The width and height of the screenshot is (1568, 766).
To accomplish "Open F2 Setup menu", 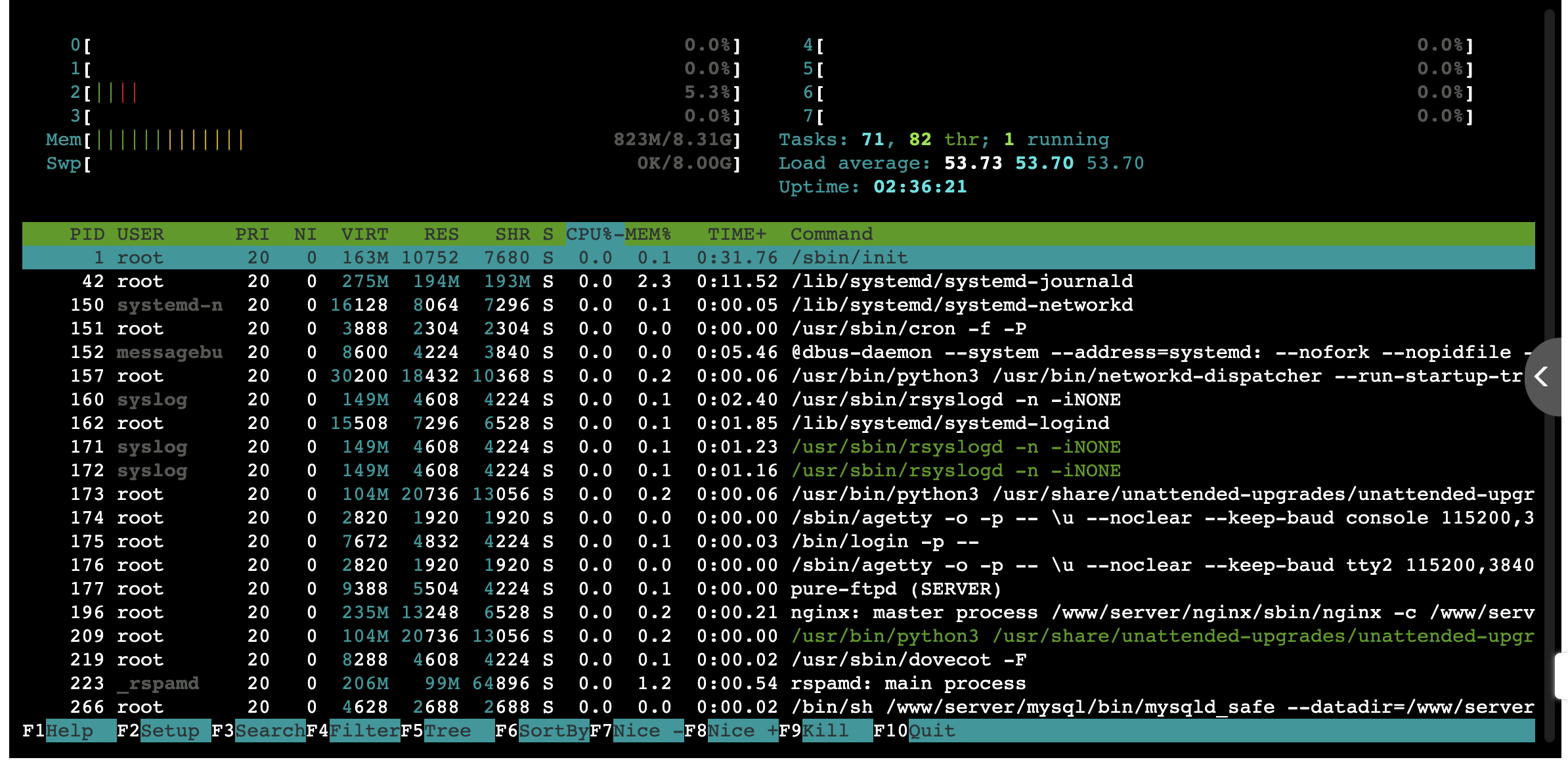I will tap(169, 731).
